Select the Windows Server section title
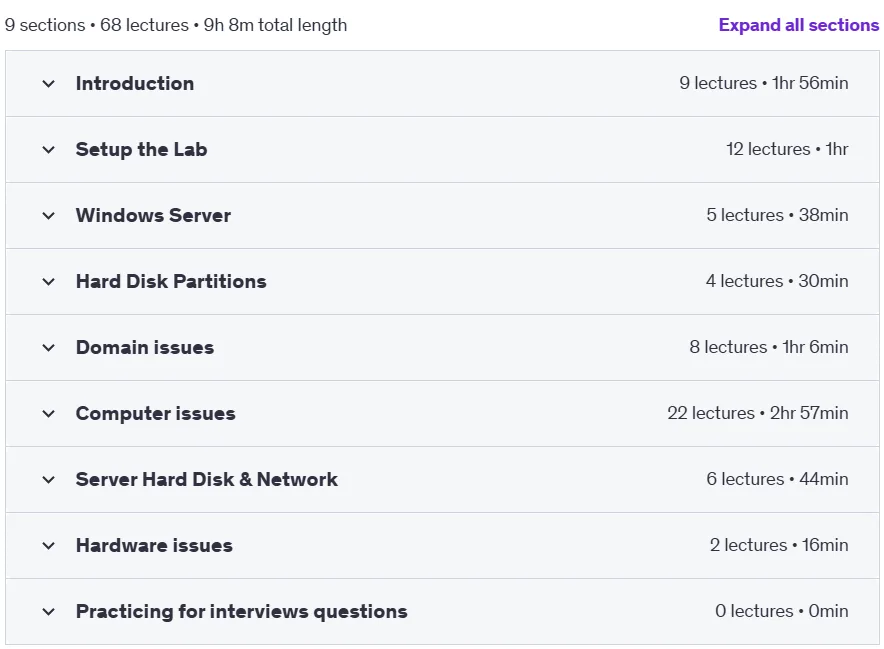884x649 pixels. (153, 215)
